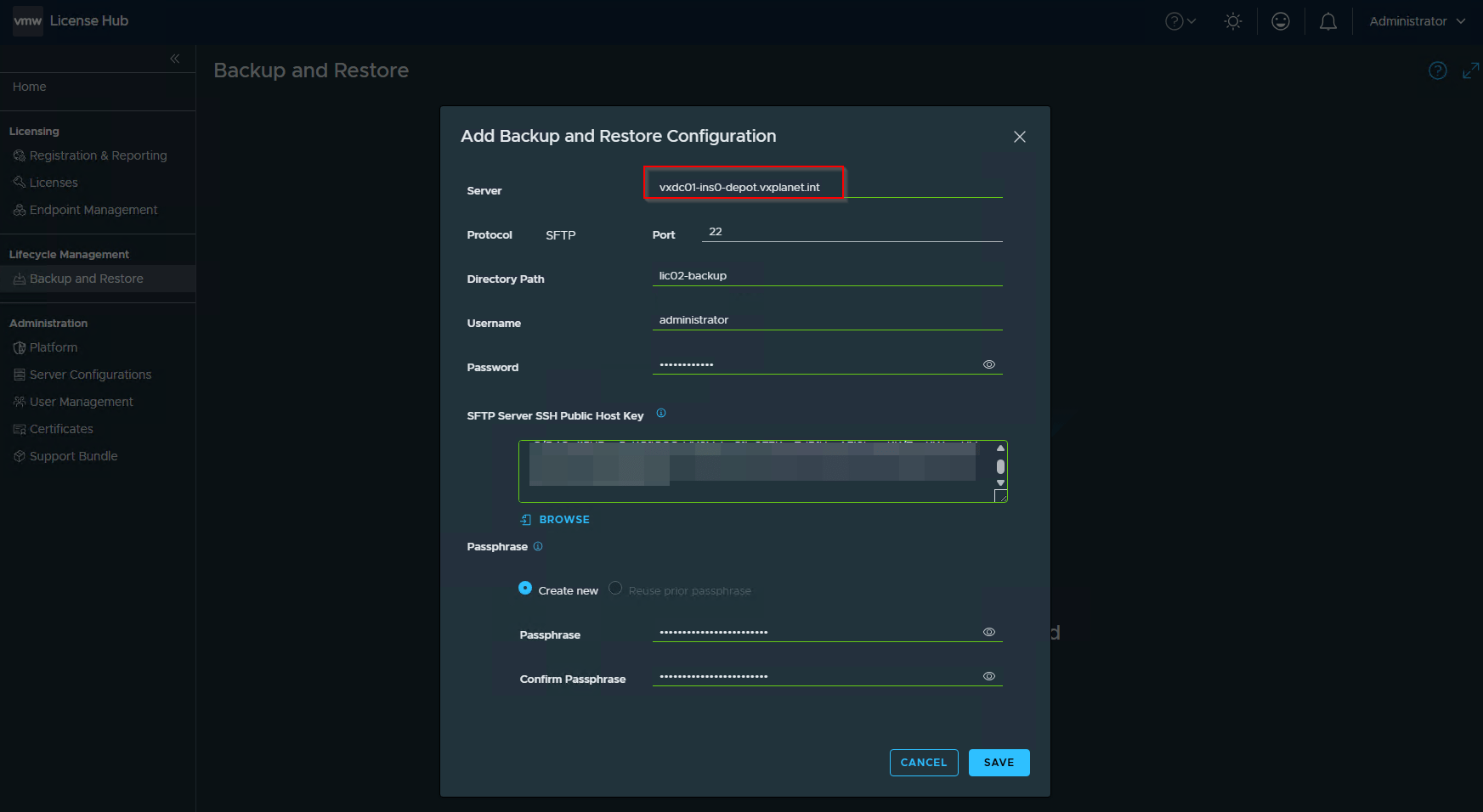The height and width of the screenshot is (812, 1483).
Task: Expand the Administrator user menu
Action: [x=1417, y=21]
